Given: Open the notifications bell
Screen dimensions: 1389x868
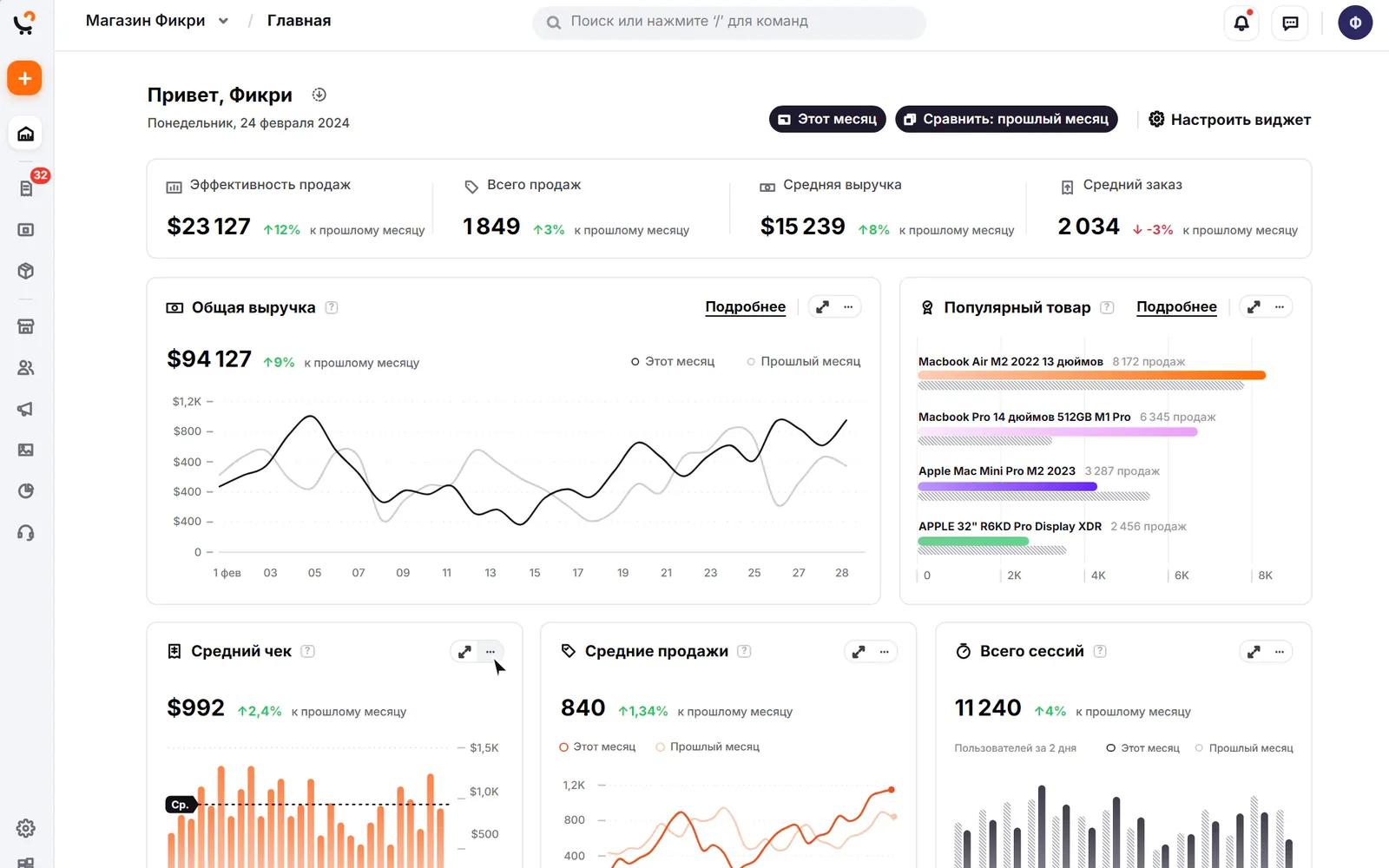Looking at the screenshot, I should 1241,23.
